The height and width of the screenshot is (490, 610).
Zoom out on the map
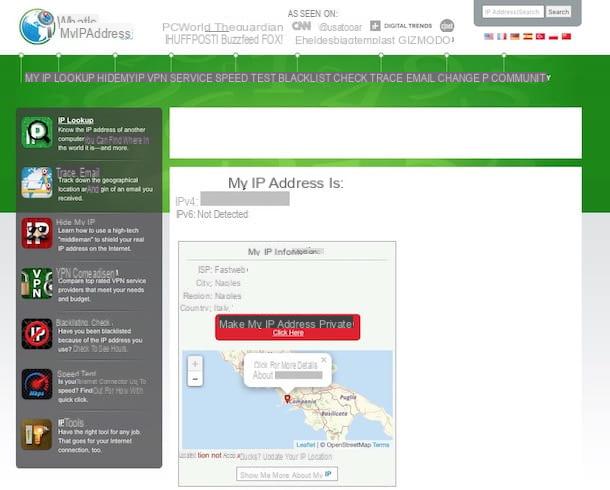click(x=195, y=379)
